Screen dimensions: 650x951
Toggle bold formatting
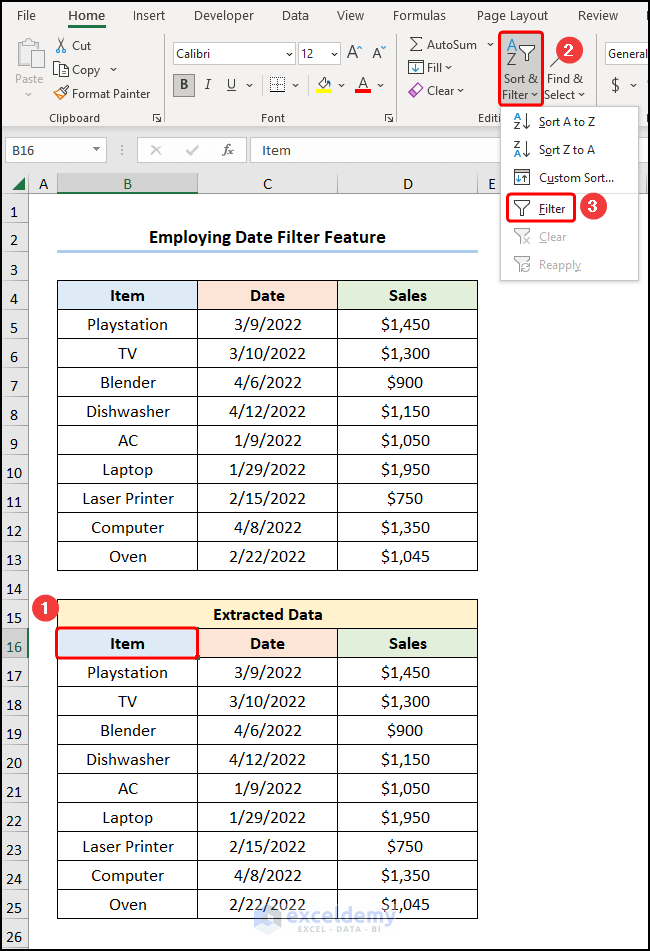(183, 85)
